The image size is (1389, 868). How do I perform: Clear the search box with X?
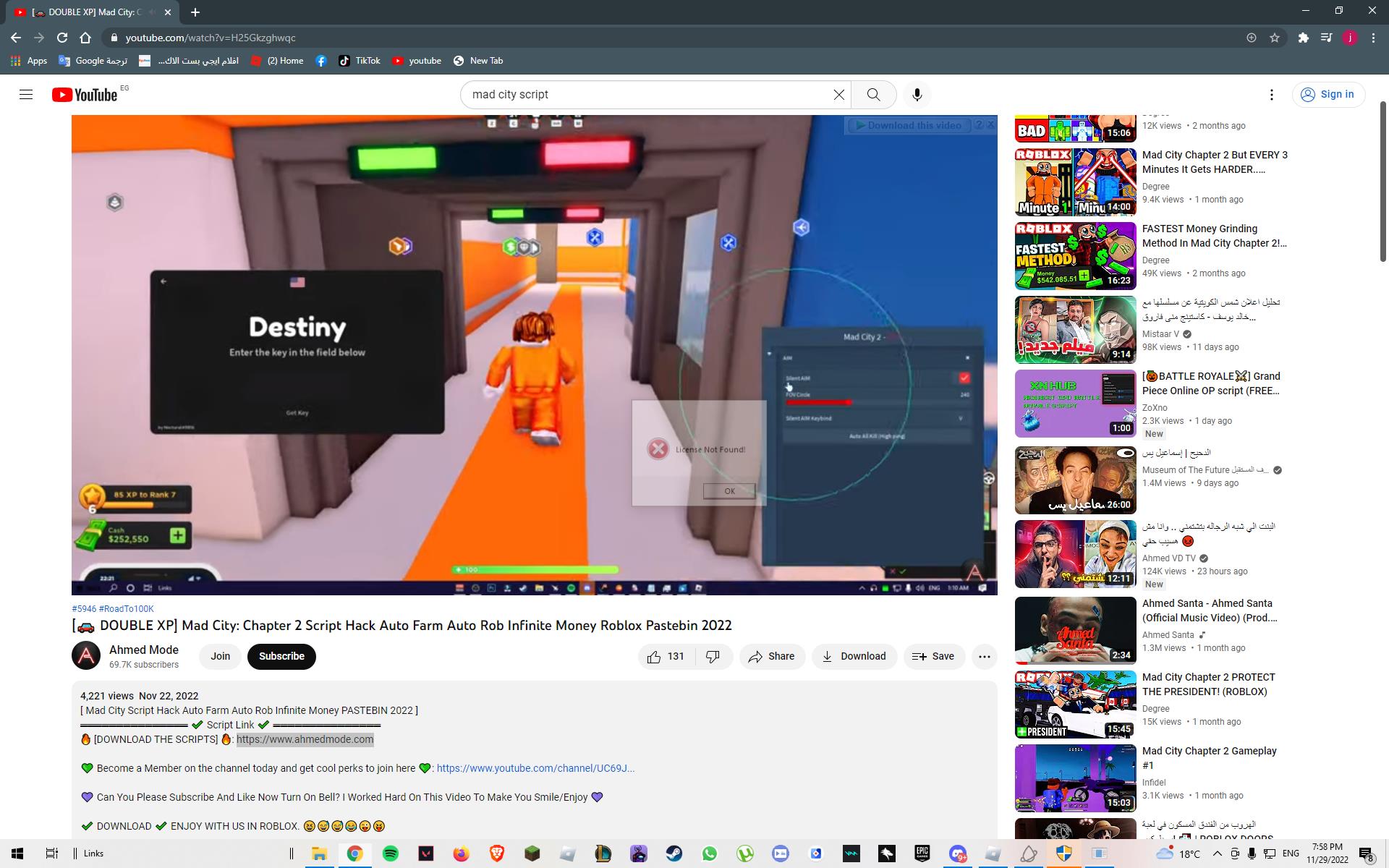tap(838, 95)
